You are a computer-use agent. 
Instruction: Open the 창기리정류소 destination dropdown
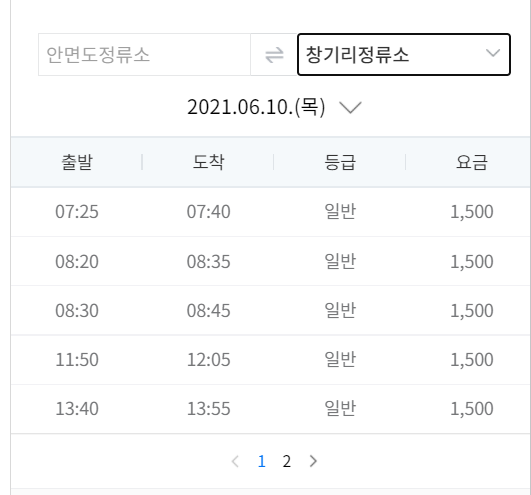(404, 55)
